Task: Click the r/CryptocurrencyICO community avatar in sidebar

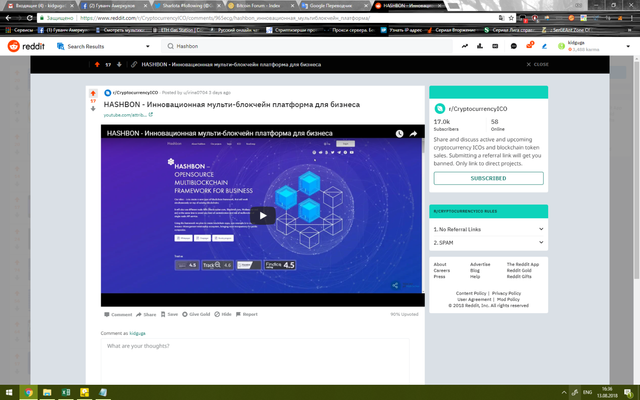Action: (x=440, y=109)
